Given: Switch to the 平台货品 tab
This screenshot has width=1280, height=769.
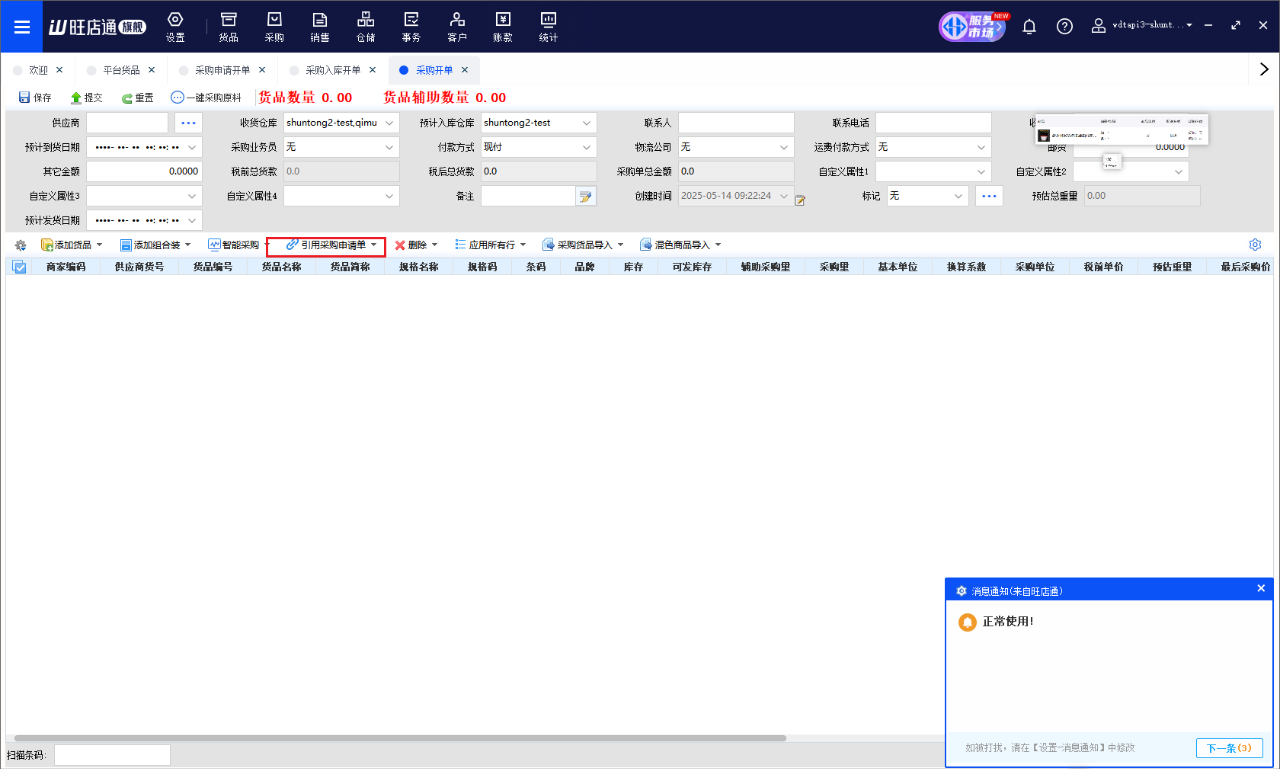Looking at the screenshot, I should pos(120,70).
